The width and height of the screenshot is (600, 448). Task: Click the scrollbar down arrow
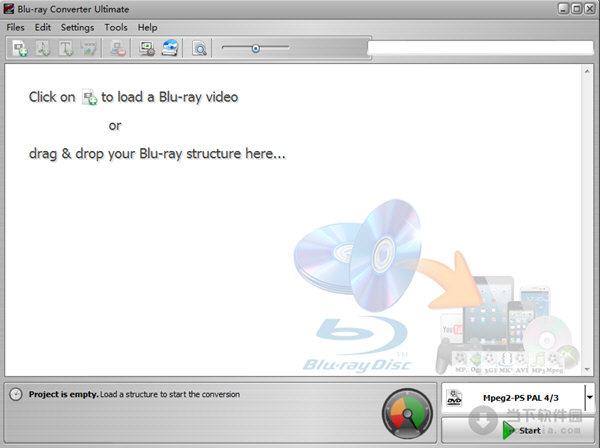point(587,370)
